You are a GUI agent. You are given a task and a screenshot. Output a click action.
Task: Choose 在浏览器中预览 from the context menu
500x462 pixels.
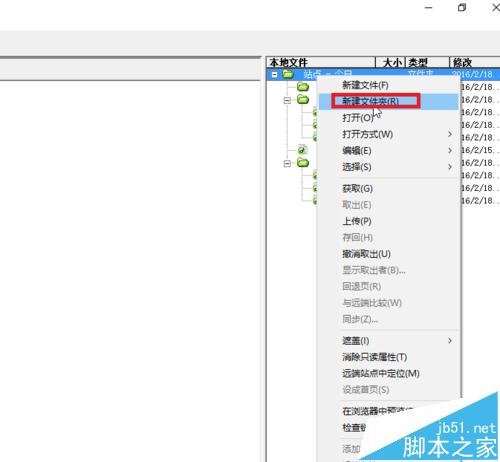point(378,411)
